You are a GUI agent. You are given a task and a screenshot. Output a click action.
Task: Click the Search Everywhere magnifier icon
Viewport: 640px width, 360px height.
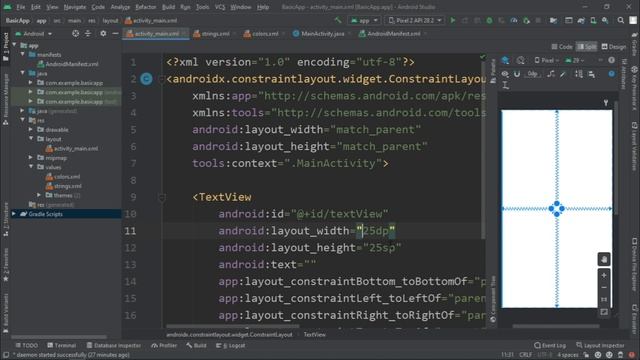(621, 20)
